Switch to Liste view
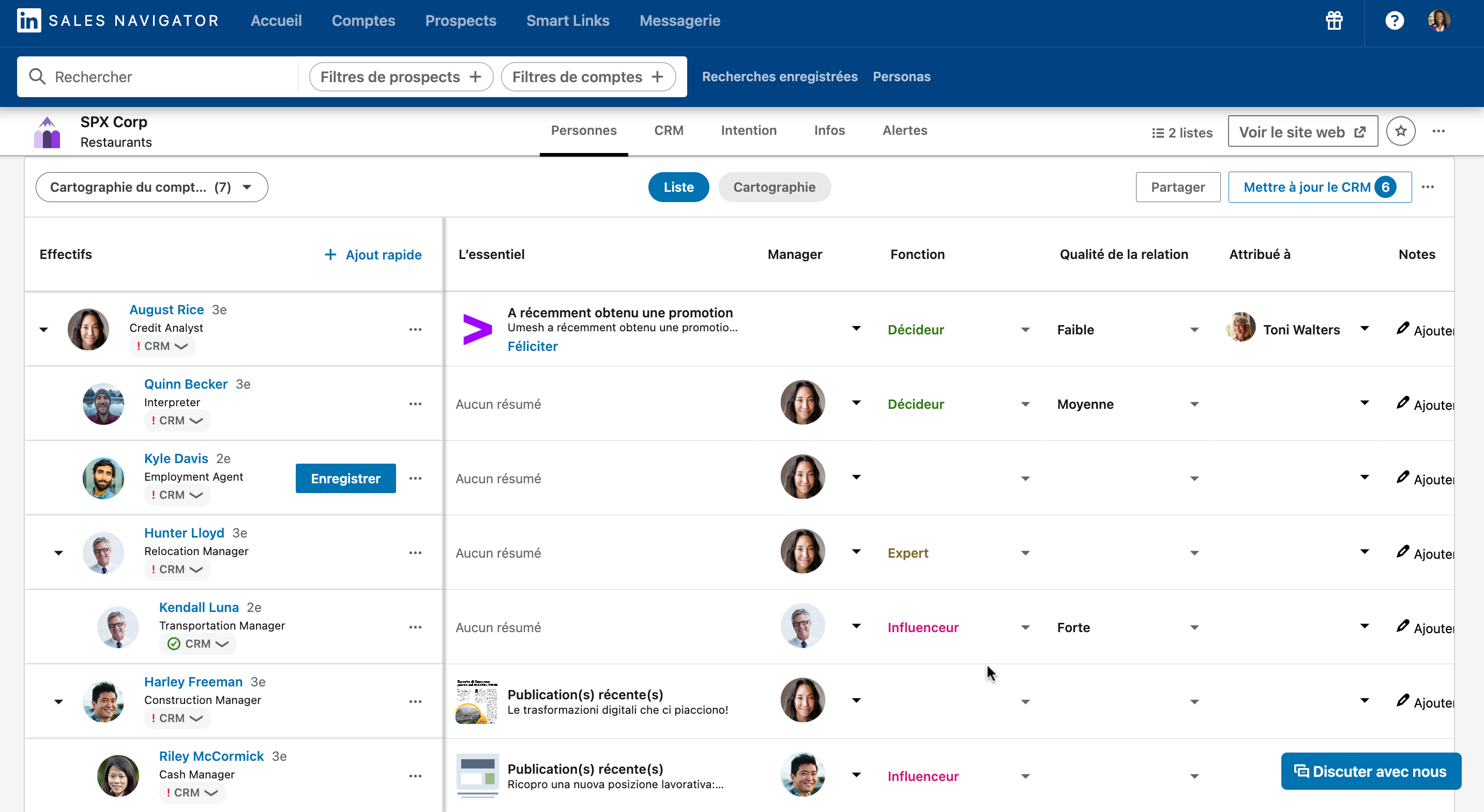 678,187
